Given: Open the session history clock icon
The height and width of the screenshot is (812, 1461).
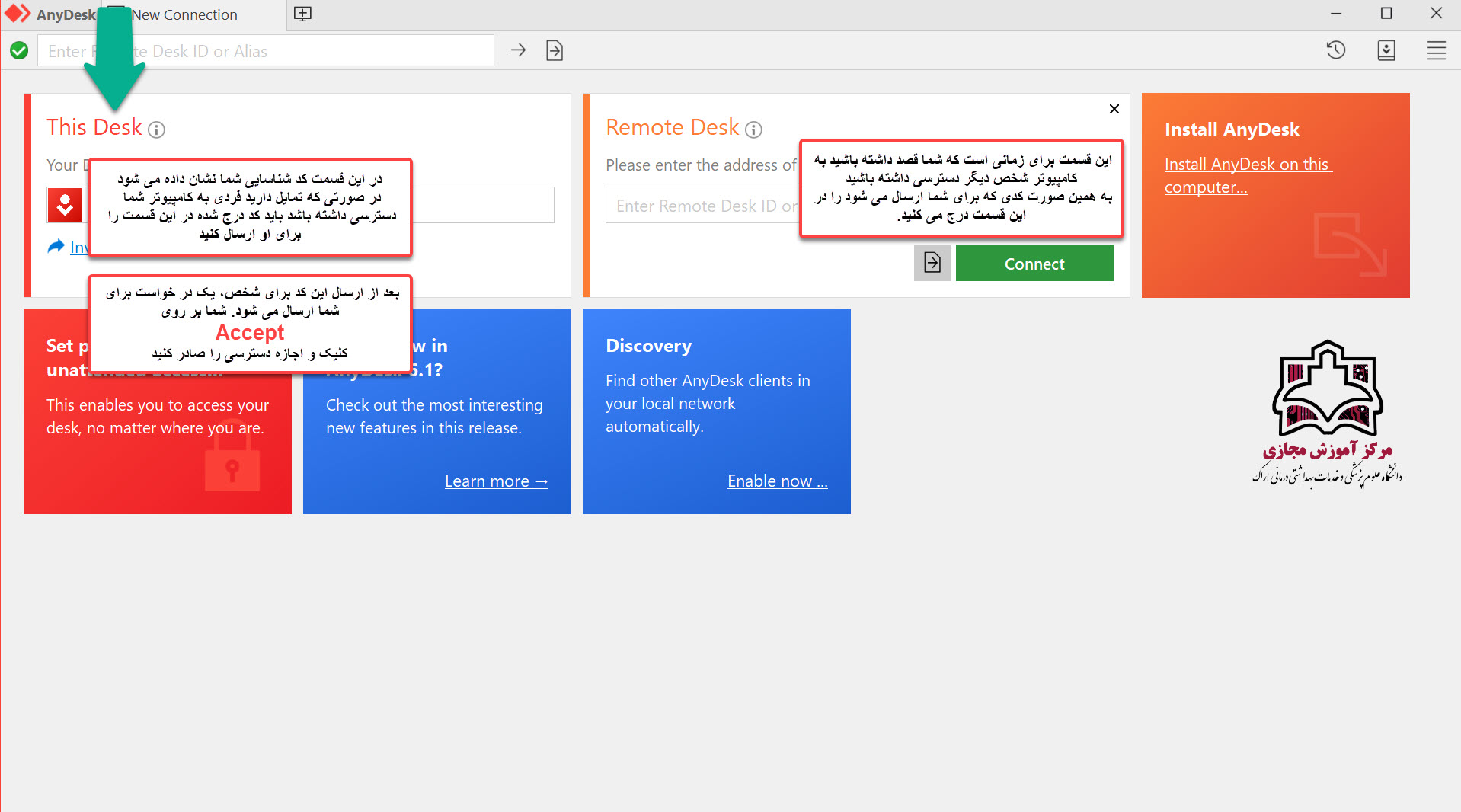Looking at the screenshot, I should [x=1335, y=50].
